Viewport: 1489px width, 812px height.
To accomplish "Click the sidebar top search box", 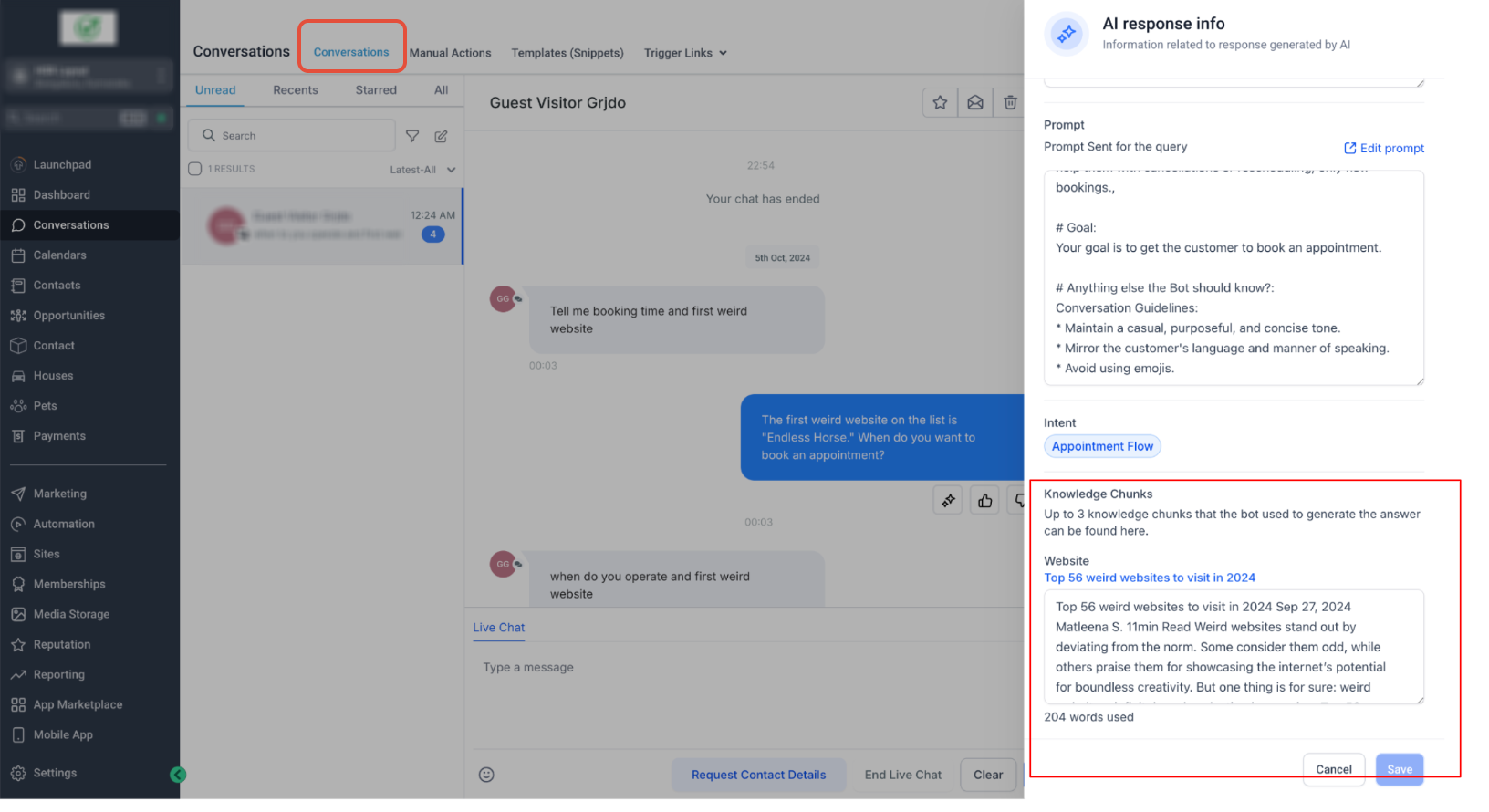I will pyautogui.click(x=89, y=118).
